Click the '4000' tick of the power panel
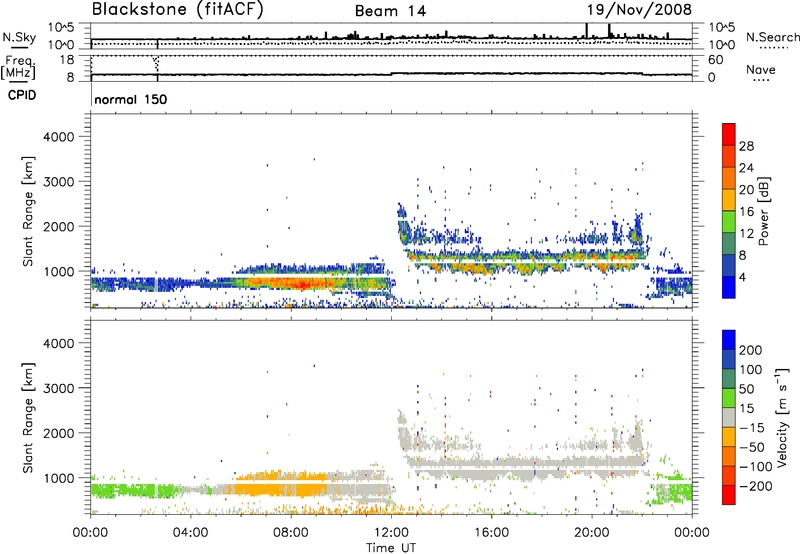Screen dimensions: 800x554 (59, 137)
